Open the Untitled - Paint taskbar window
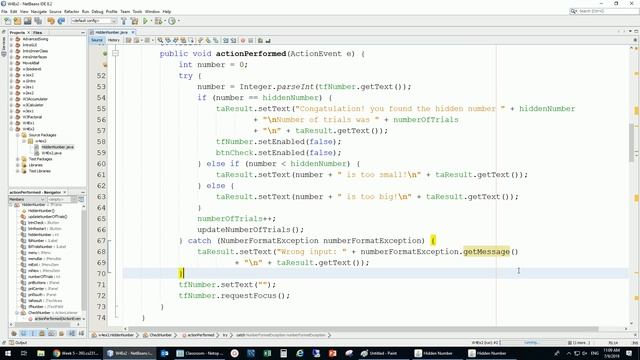Screen dimensions: 640x360 (x=384, y=353)
